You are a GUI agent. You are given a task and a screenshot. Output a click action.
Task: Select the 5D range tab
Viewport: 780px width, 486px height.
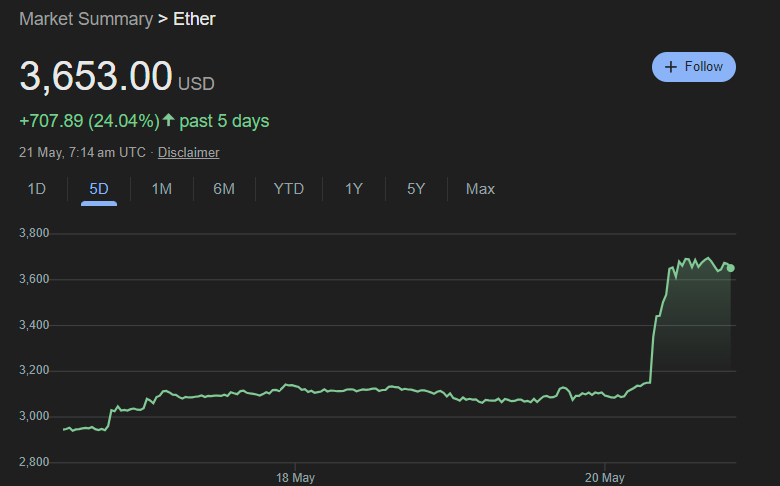pyautogui.click(x=98, y=189)
